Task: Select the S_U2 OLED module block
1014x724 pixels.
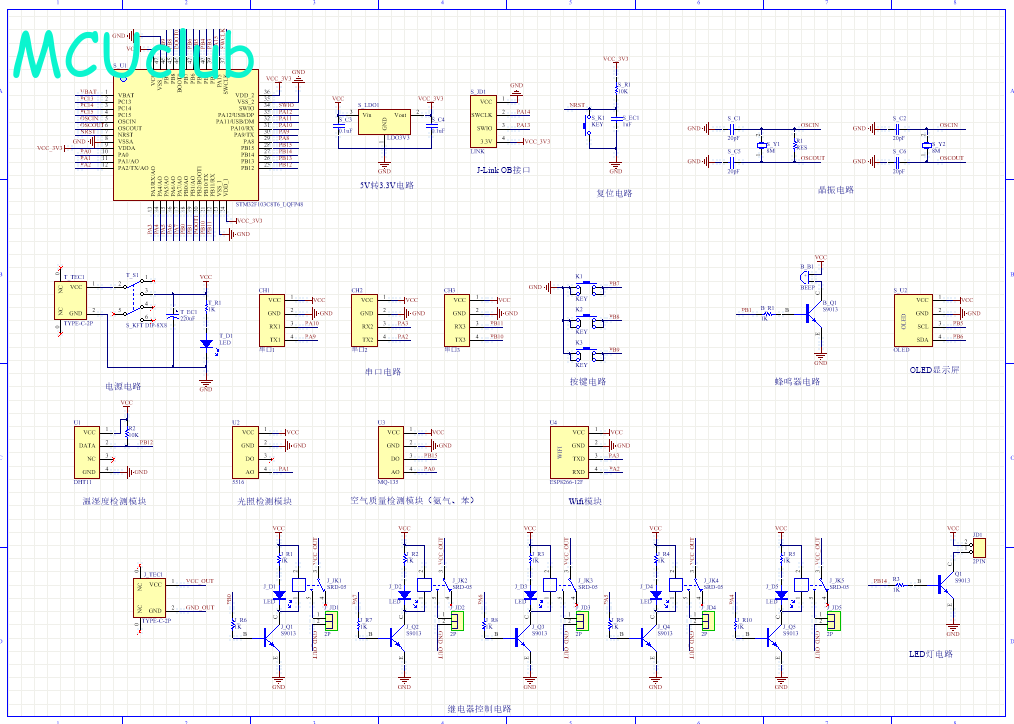Action: (913, 320)
